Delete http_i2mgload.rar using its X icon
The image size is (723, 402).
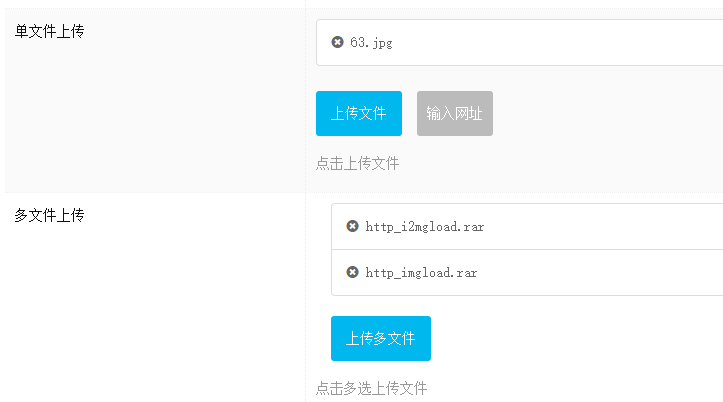click(x=352, y=226)
